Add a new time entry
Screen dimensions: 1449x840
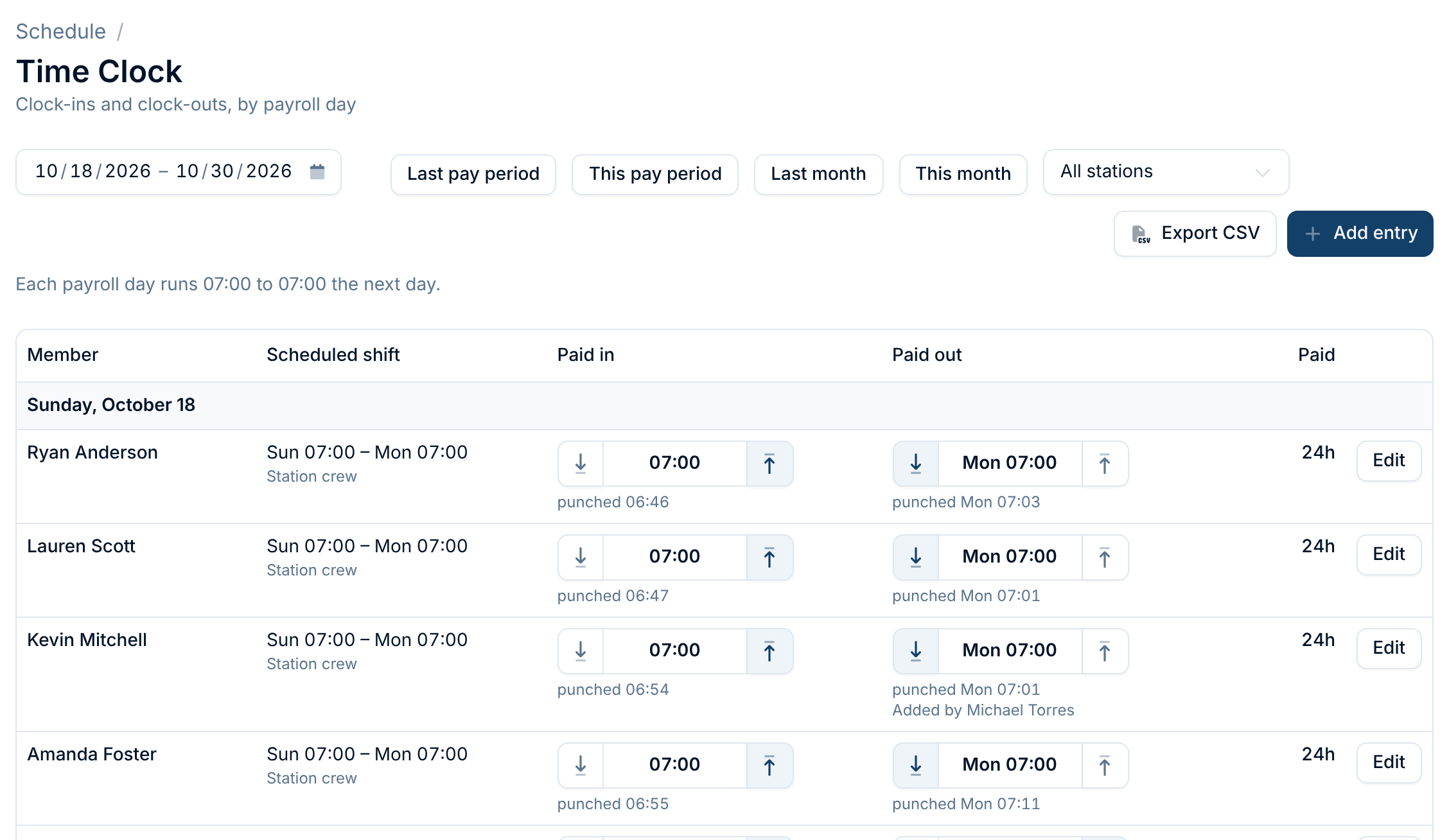tap(1360, 233)
